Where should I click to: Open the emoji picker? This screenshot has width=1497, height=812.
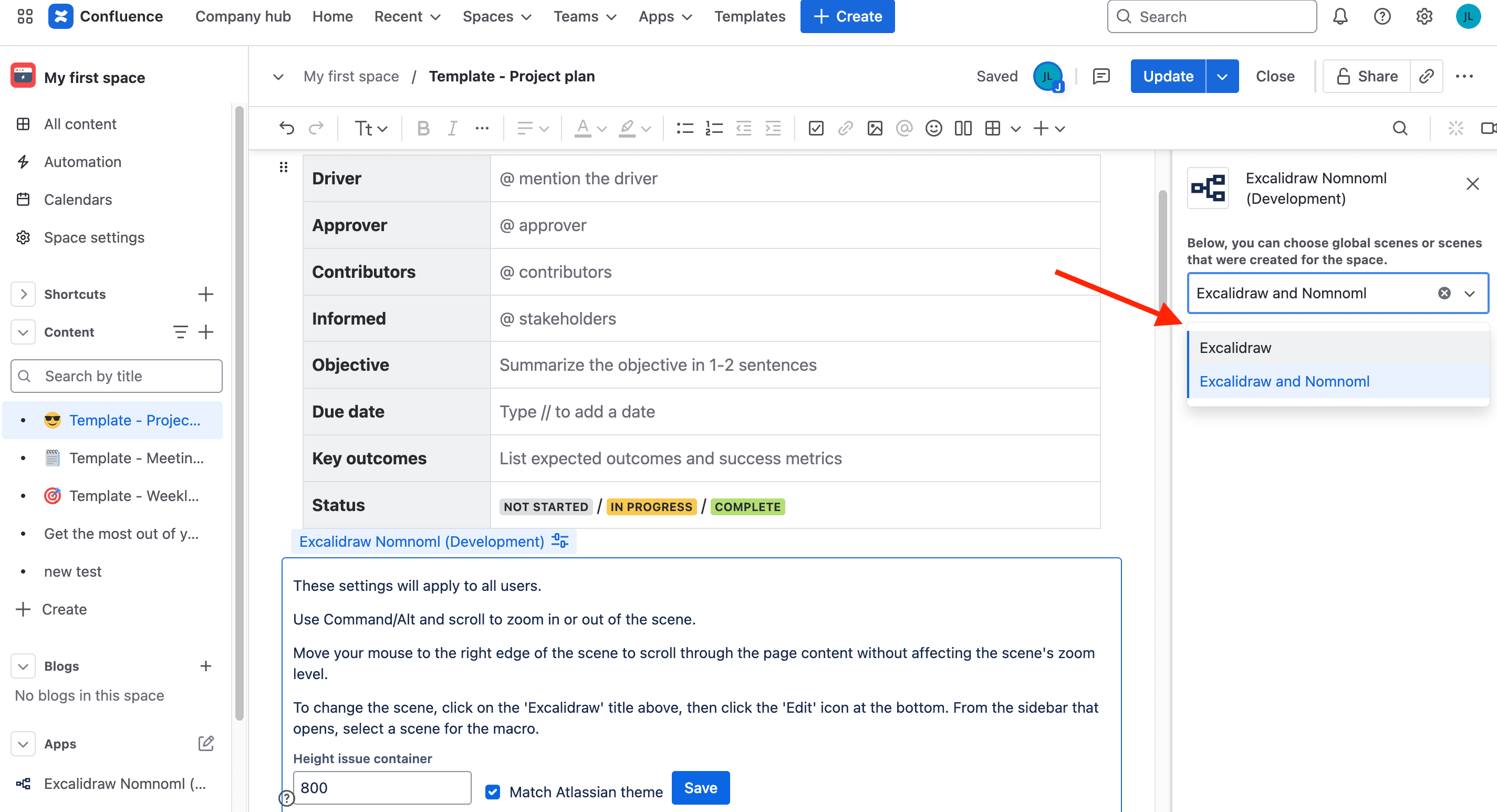tap(933, 129)
